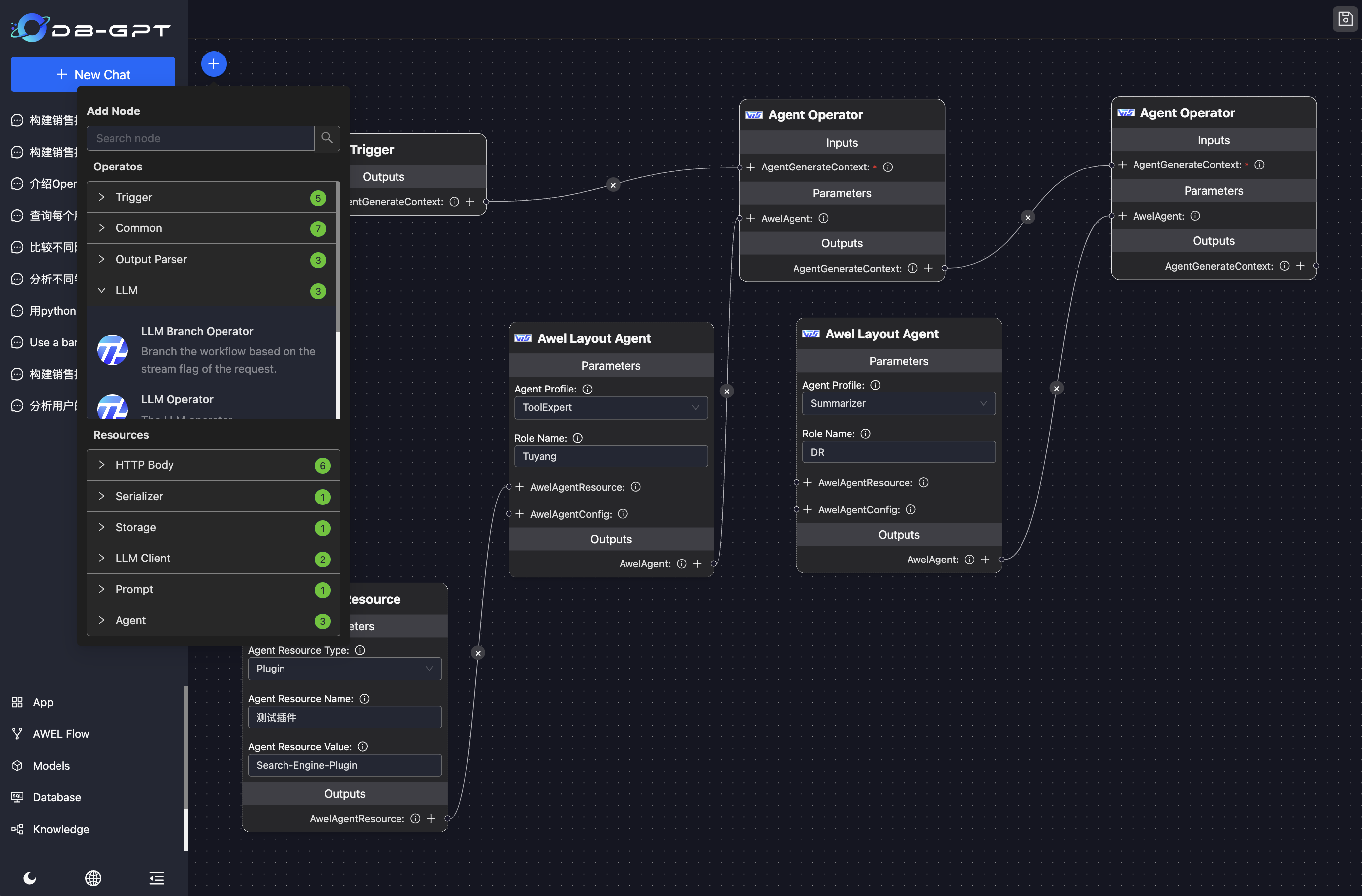Toggle dark mode moon icon
Viewport: 1362px width, 896px height.
(30, 878)
